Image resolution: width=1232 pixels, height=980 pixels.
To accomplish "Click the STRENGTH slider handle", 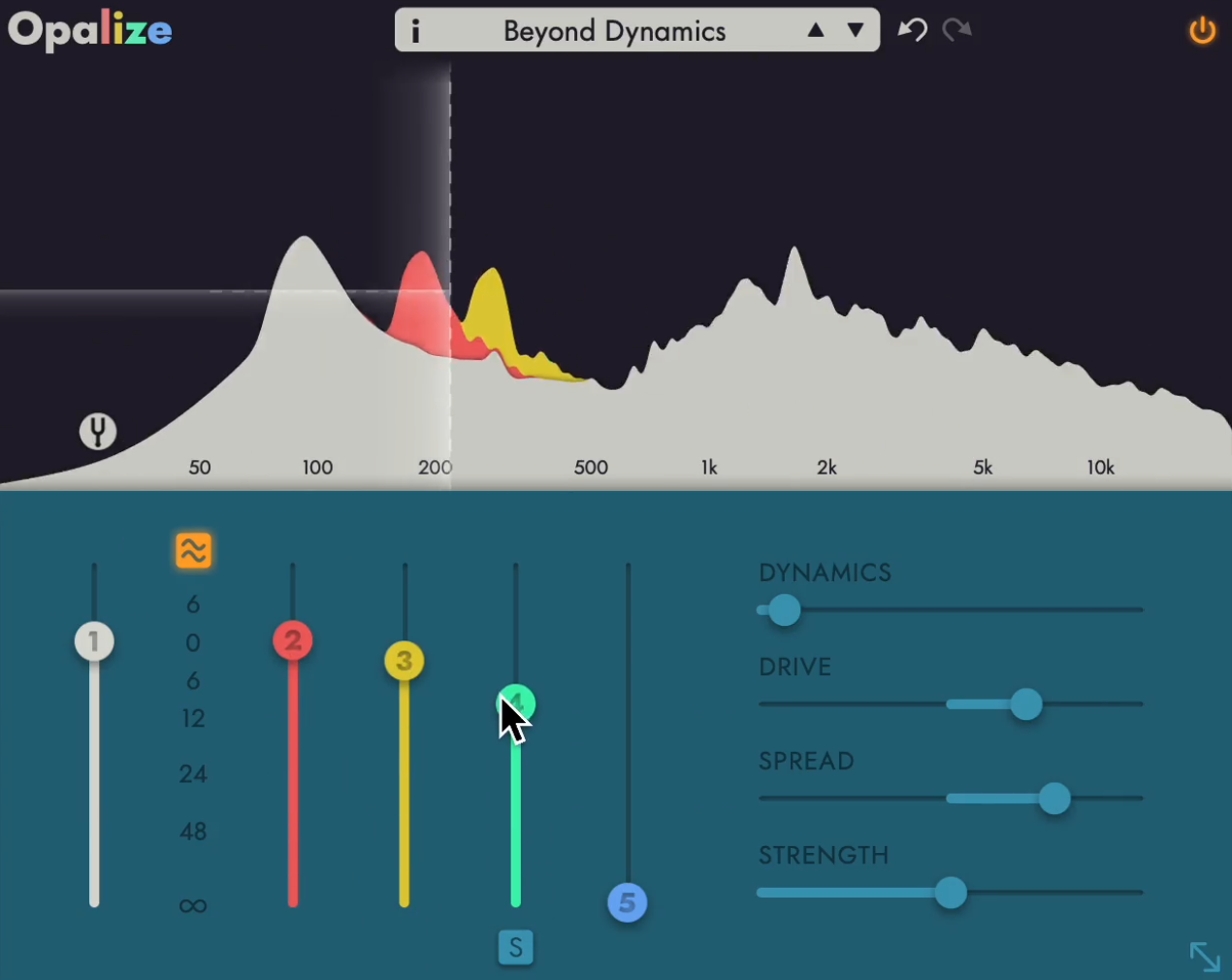I will pos(951,893).
